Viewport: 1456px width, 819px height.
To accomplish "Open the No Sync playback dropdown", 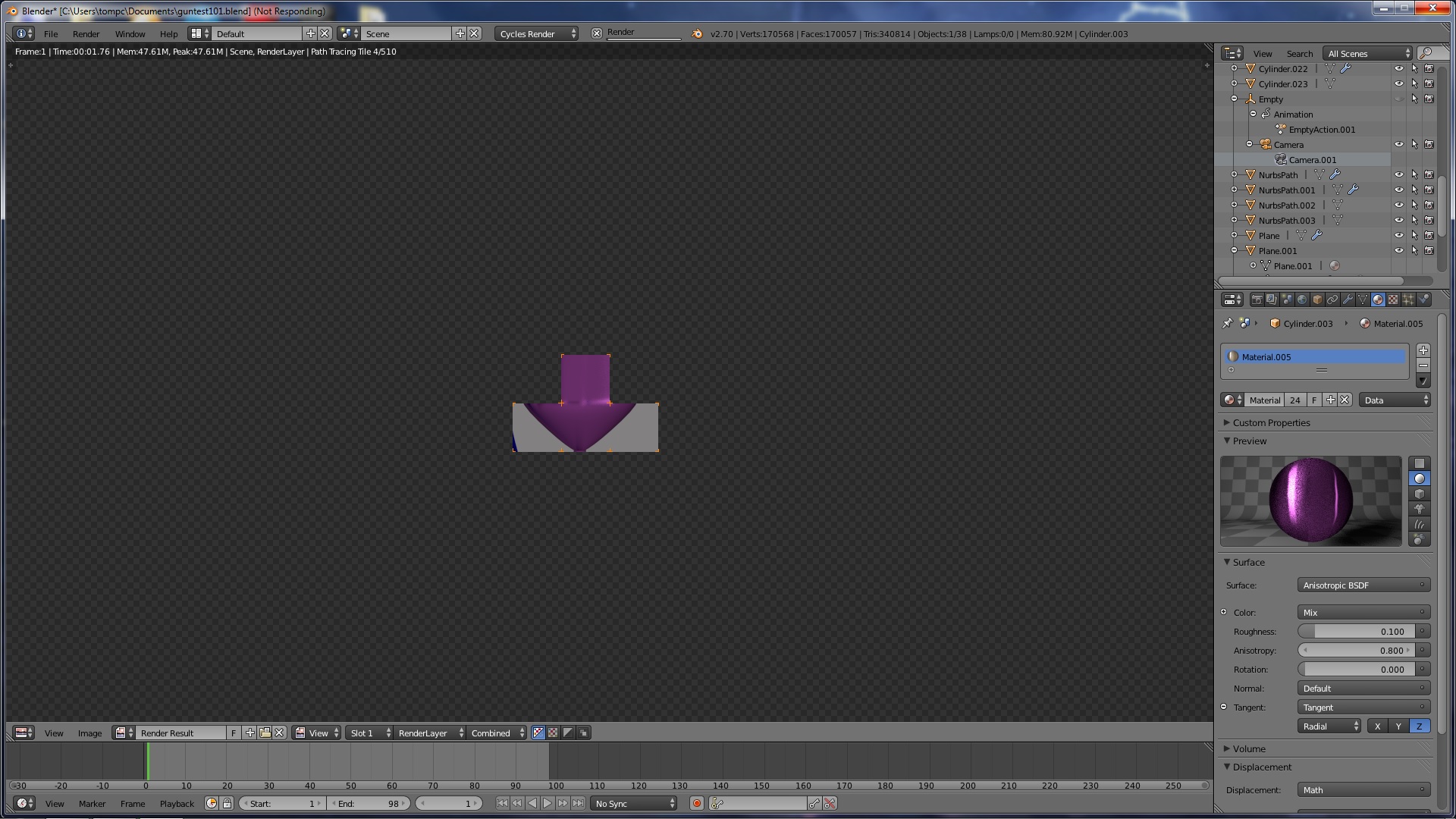I will click(634, 803).
